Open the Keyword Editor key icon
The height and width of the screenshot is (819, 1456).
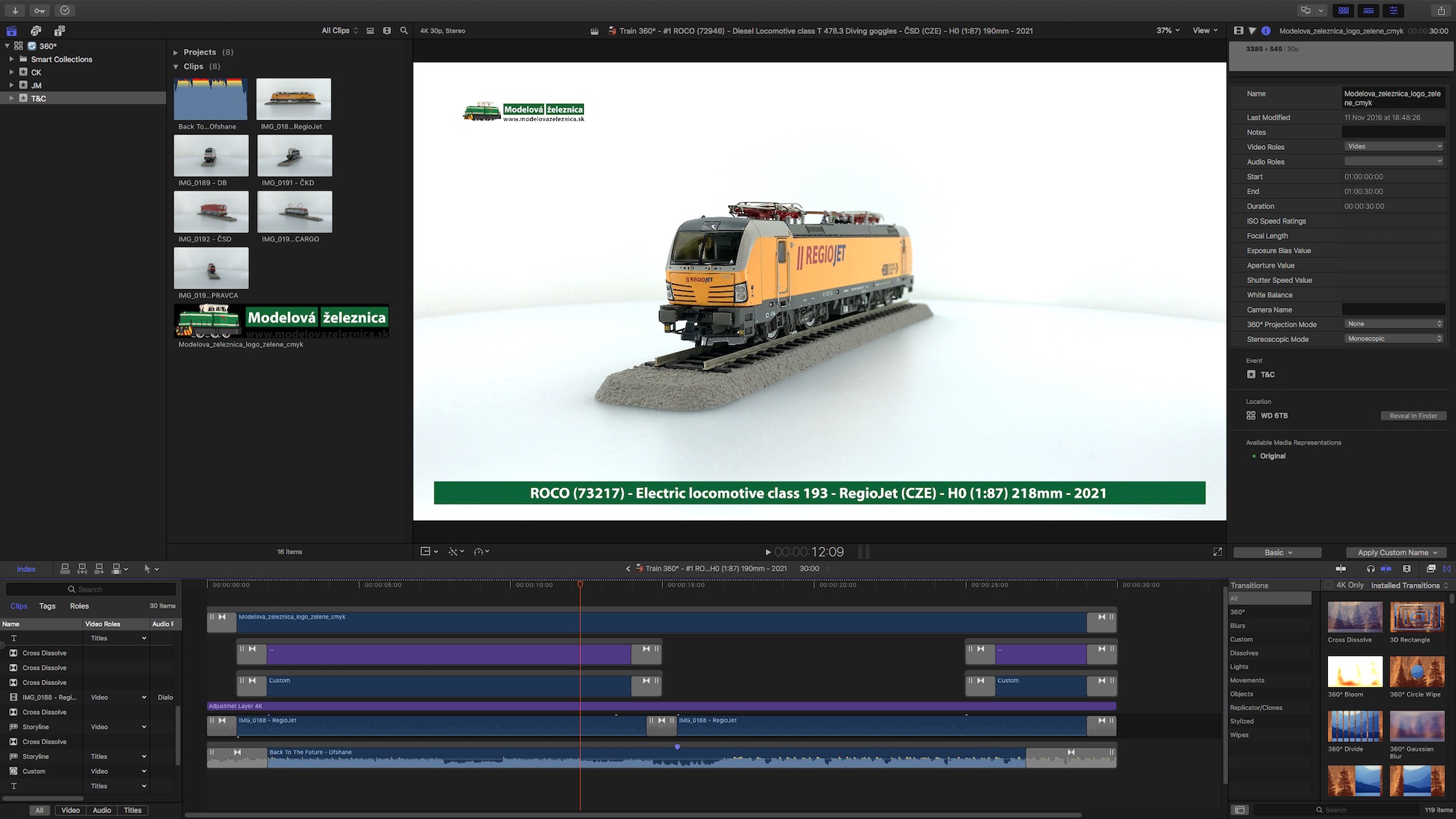pyautogui.click(x=40, y=10)
